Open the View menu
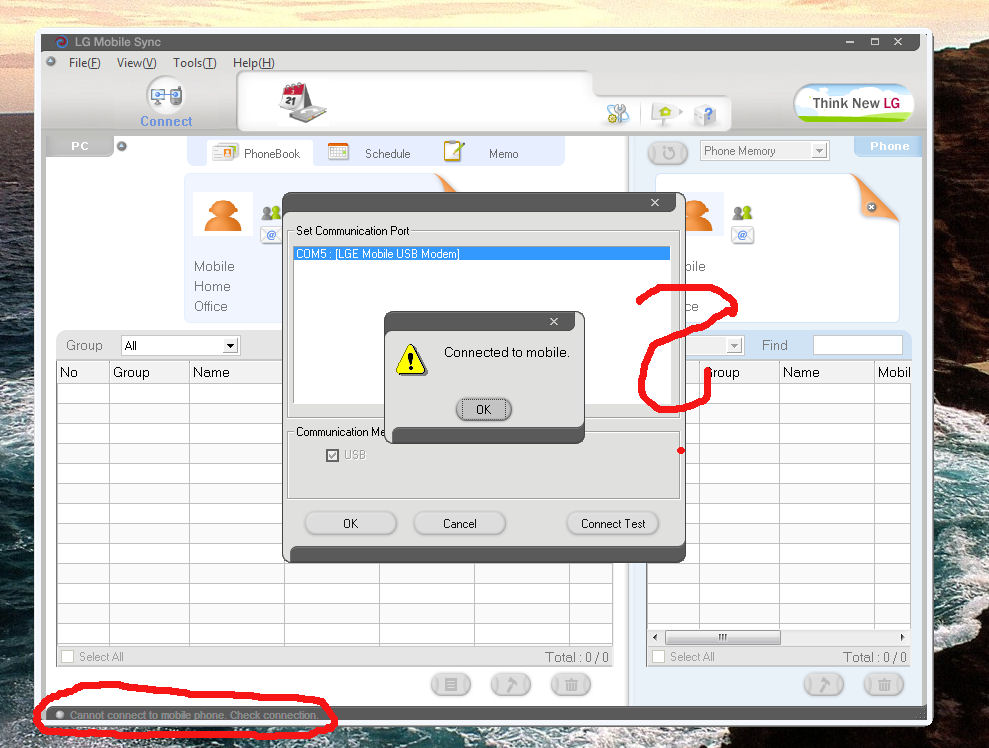Screen dimensions: 989x748 click(x=136, y=62)
